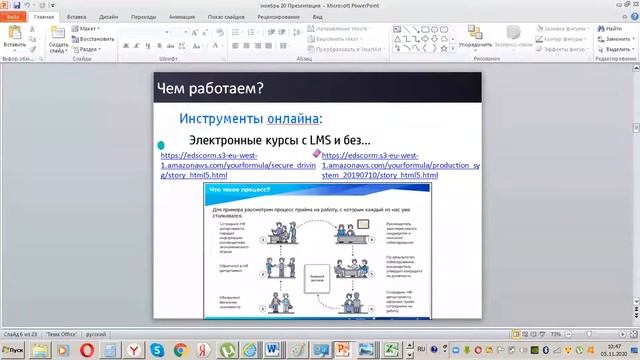Switch to the Показ слайдов (Slide Show) tab
640x360 pixels.
tap(226, 17)
